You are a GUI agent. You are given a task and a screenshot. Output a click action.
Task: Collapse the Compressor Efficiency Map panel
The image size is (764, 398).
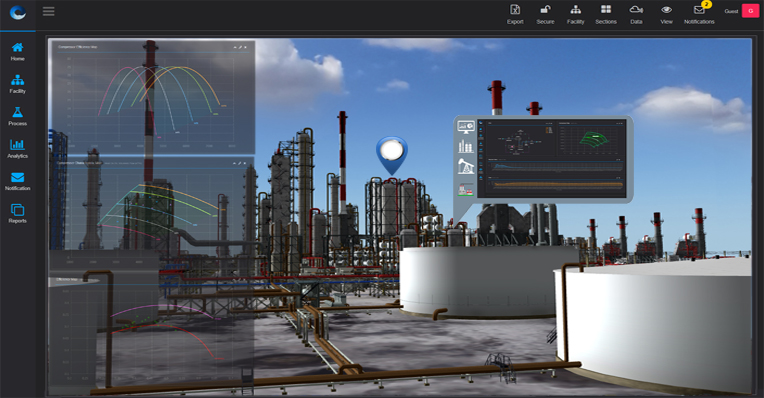point(235,47)
